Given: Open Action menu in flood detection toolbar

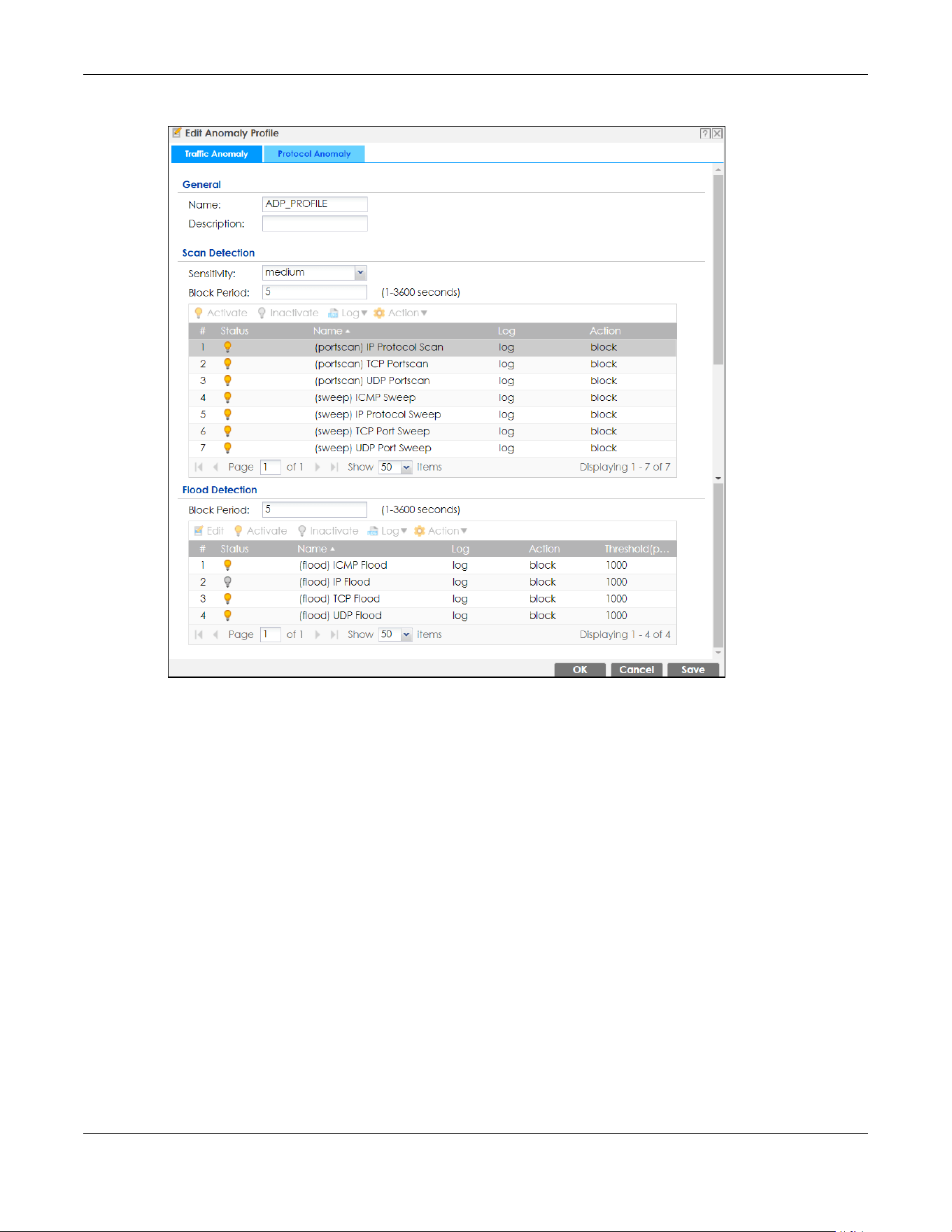Looking at the screenshot, I should click(x=441, y=531).
